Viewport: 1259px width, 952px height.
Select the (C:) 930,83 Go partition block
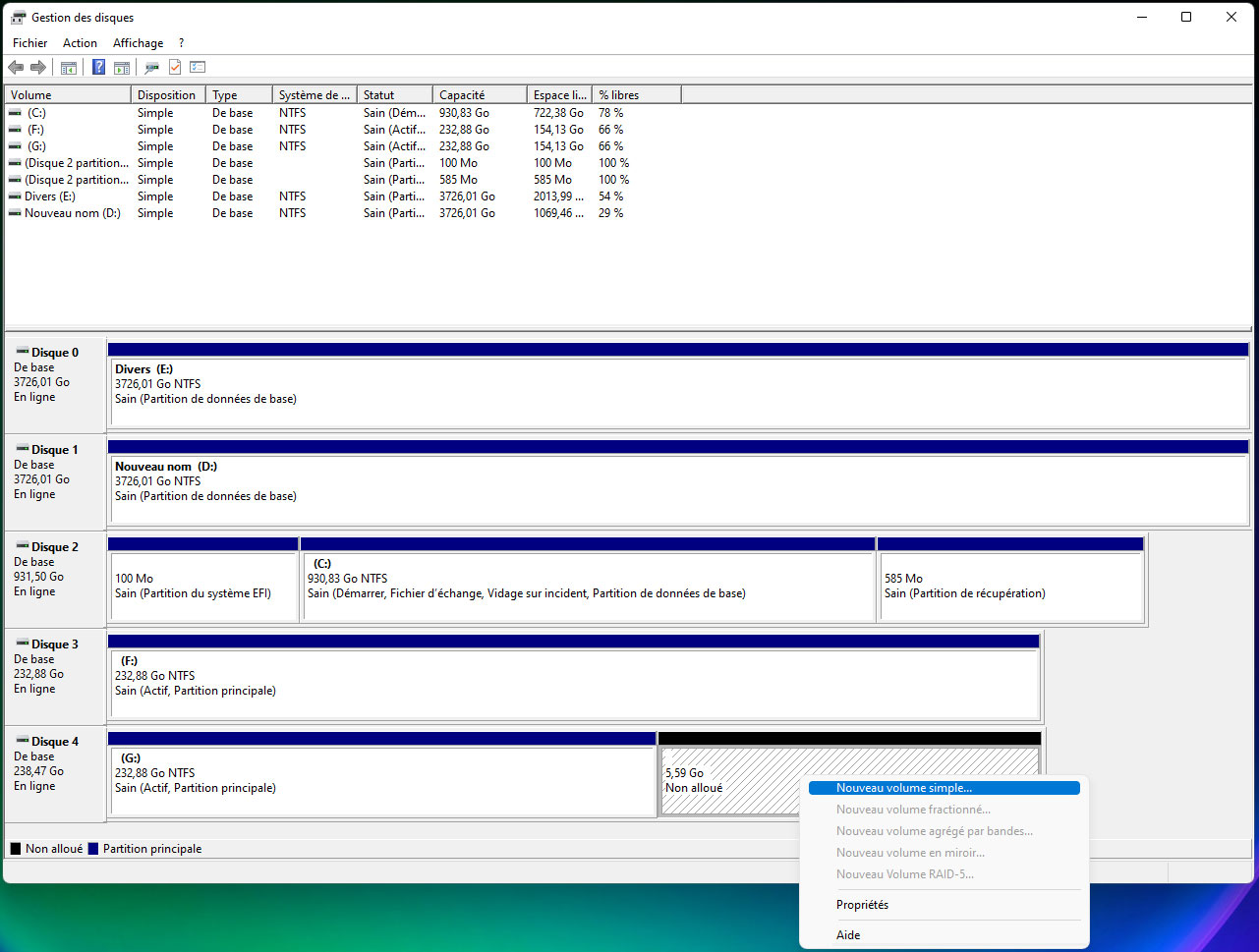click(x=588, y=580)
